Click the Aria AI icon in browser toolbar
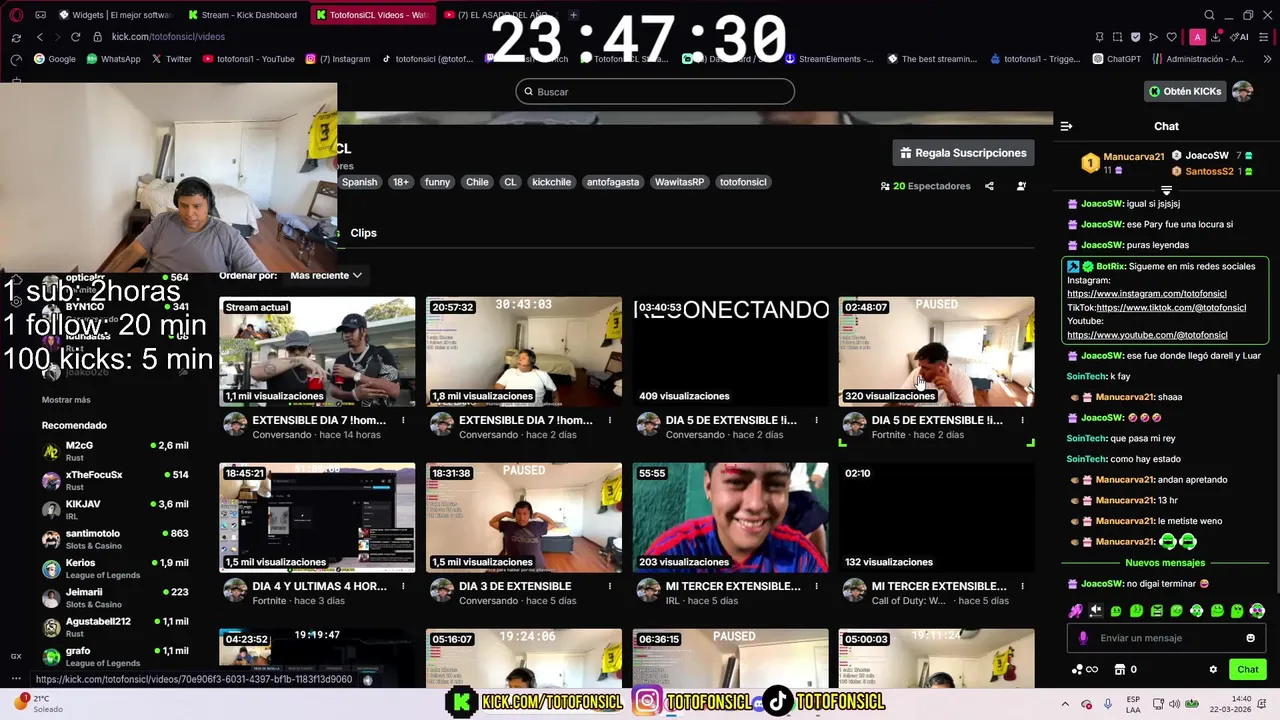The image size is (1280, 720). coord(1239,37)
